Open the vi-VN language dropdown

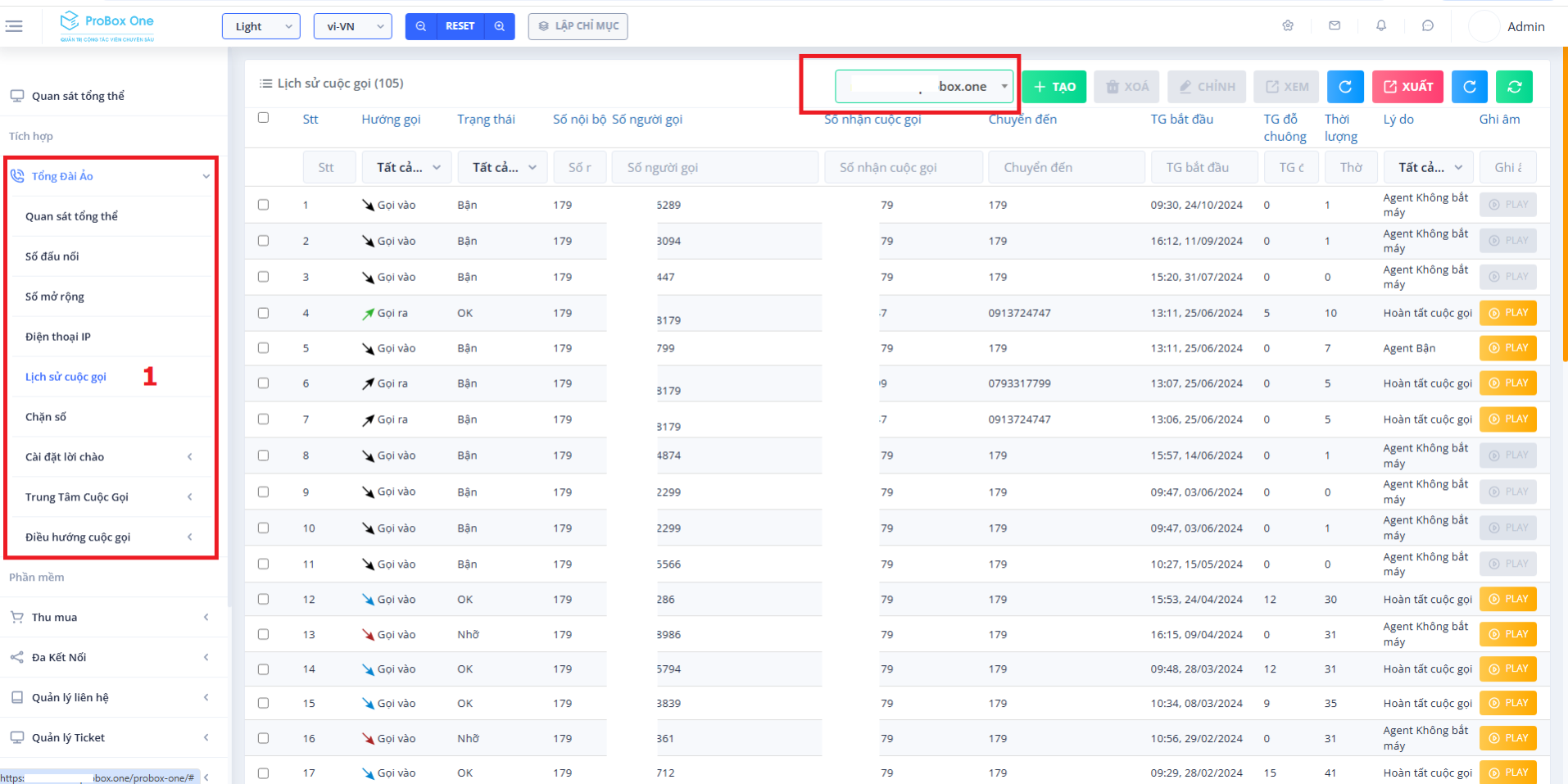click(352, 26)
